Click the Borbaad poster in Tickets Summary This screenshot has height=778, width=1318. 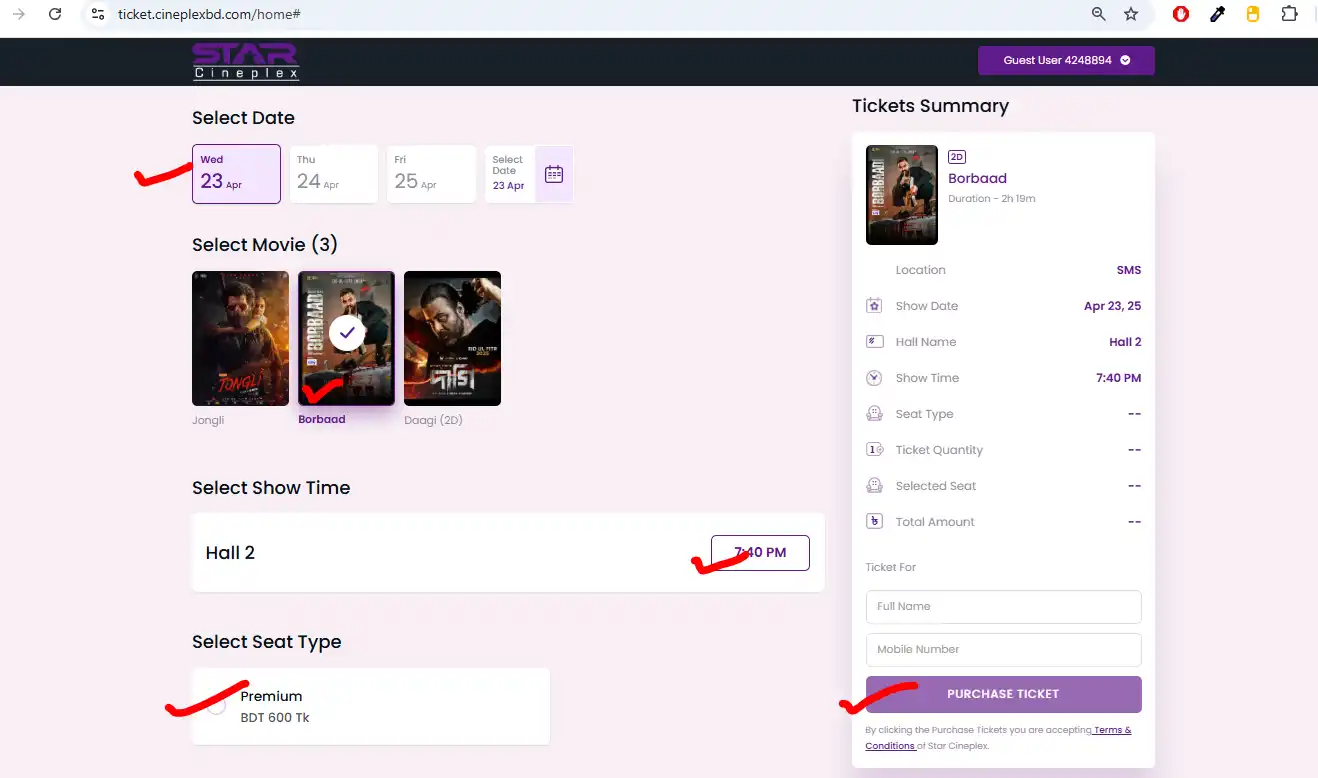coord(902,195)
